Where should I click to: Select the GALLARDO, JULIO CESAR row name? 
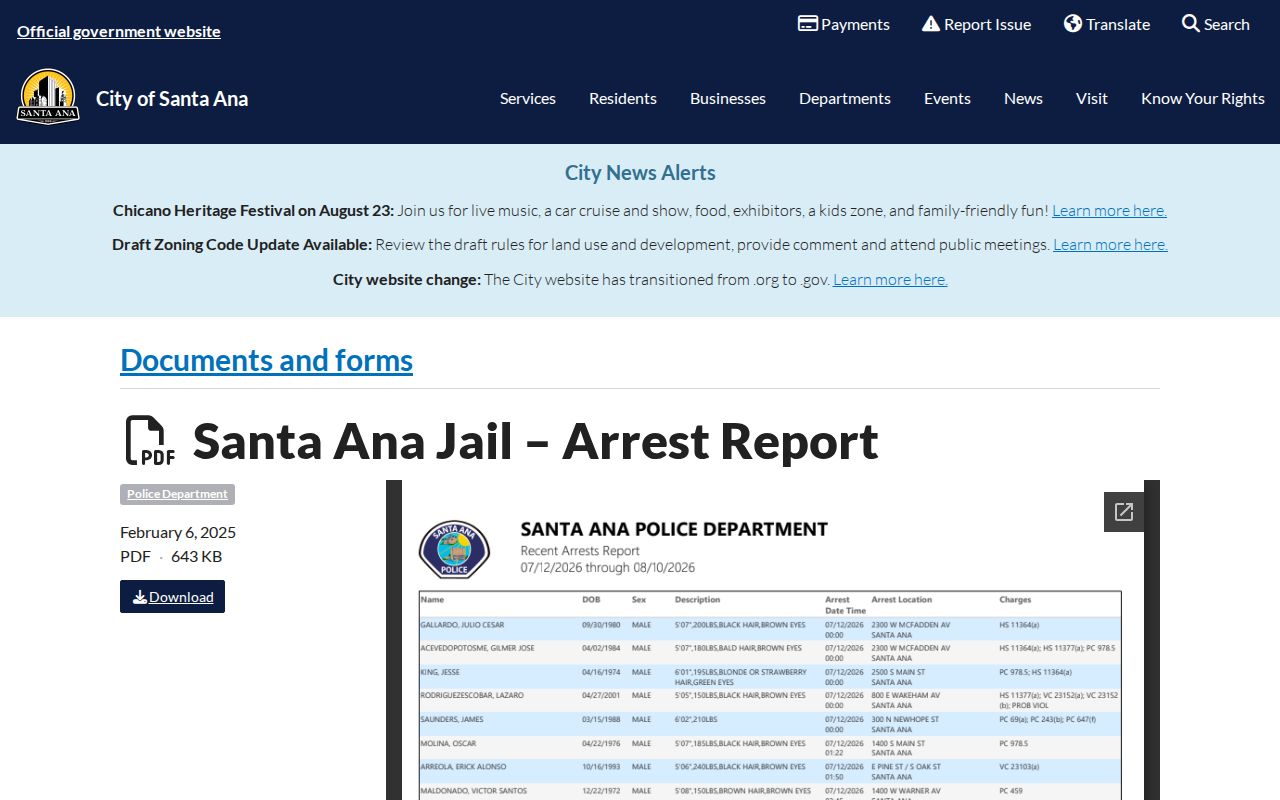pos(462,625)
